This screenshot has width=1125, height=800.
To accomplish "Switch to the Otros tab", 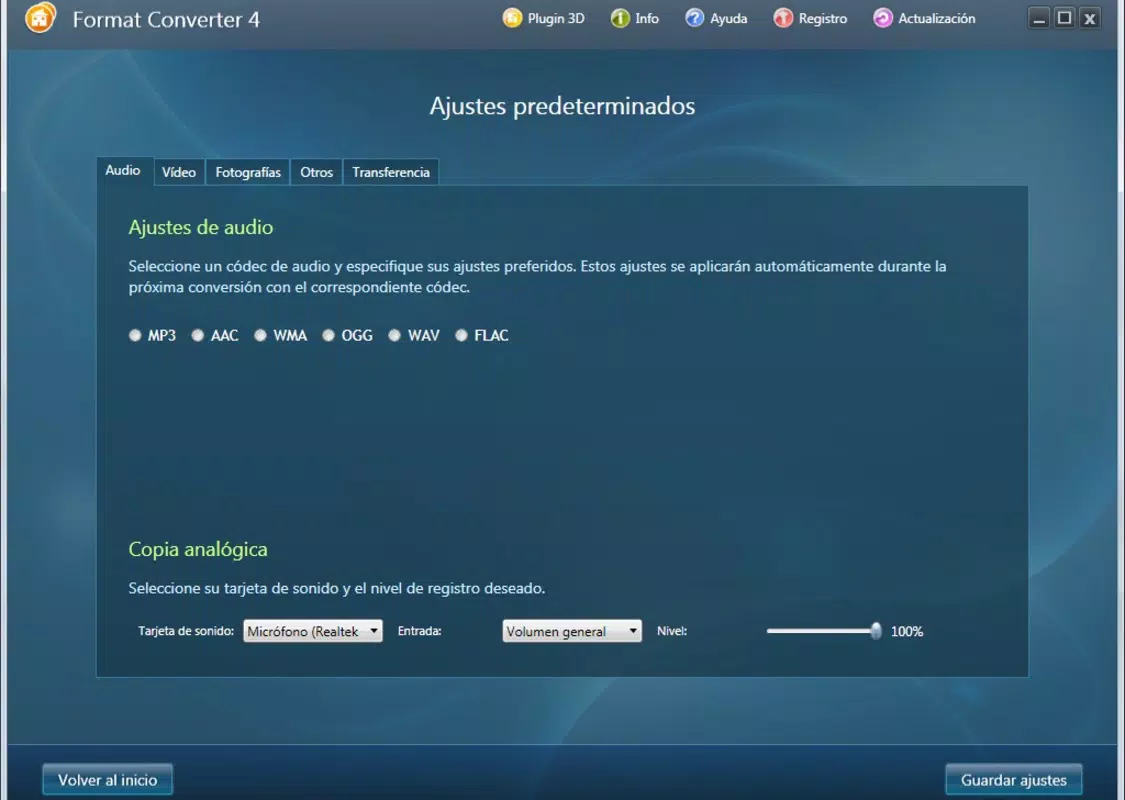I will tap(316, 172).
